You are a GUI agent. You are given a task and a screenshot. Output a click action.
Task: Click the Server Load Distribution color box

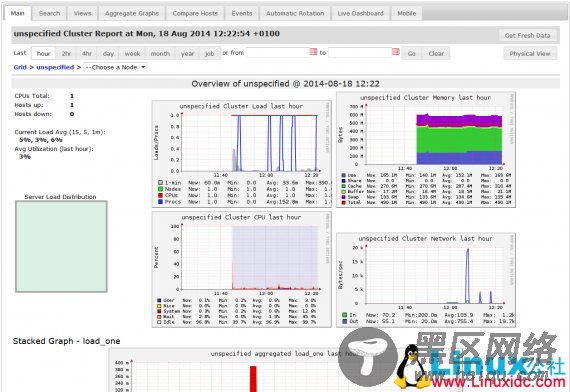point(61,247)
